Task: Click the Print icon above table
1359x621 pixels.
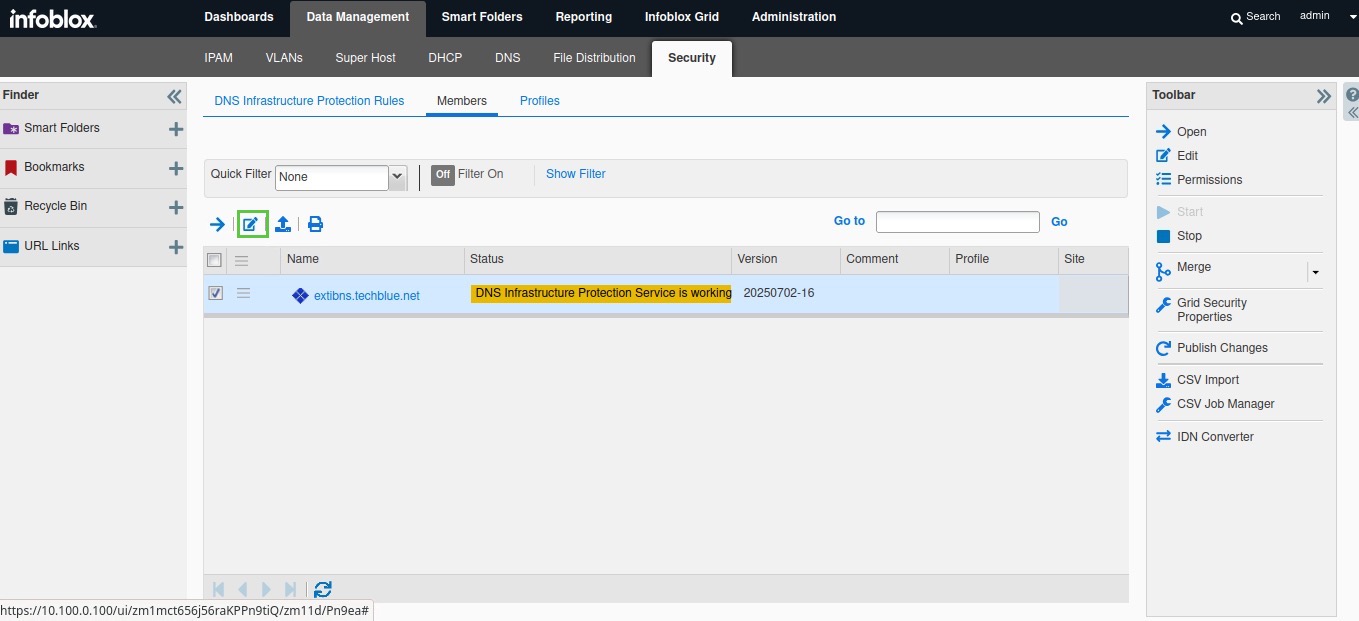Action: click(x=315, y=224)
